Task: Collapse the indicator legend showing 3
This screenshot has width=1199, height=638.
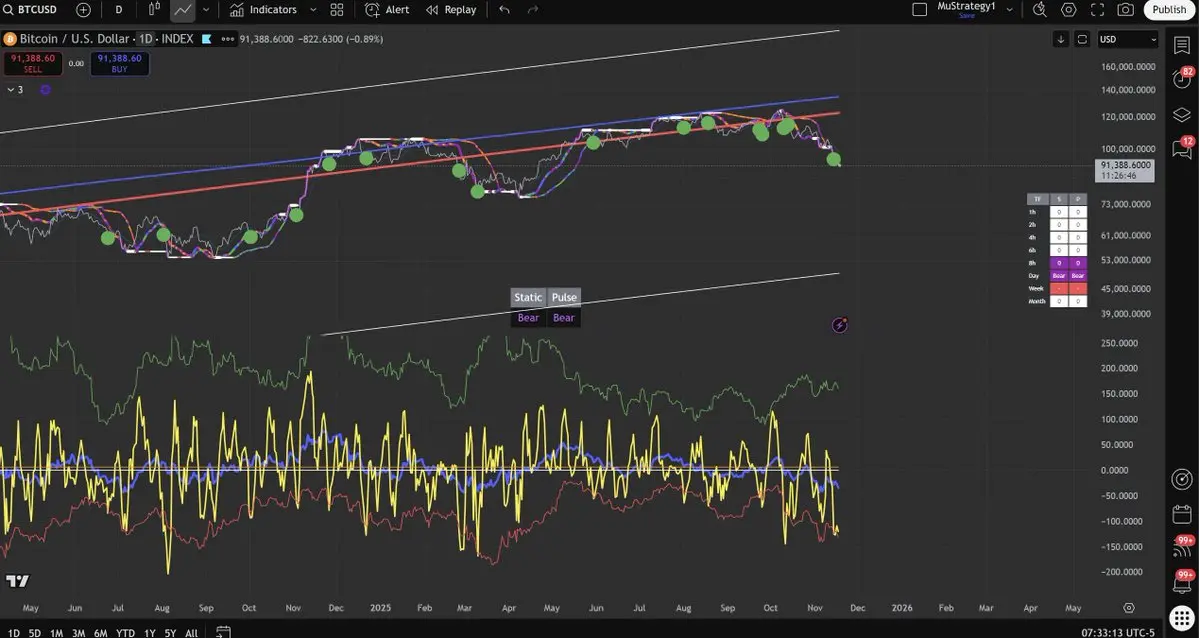Action: pyautogui.click(x=15, y=90)
